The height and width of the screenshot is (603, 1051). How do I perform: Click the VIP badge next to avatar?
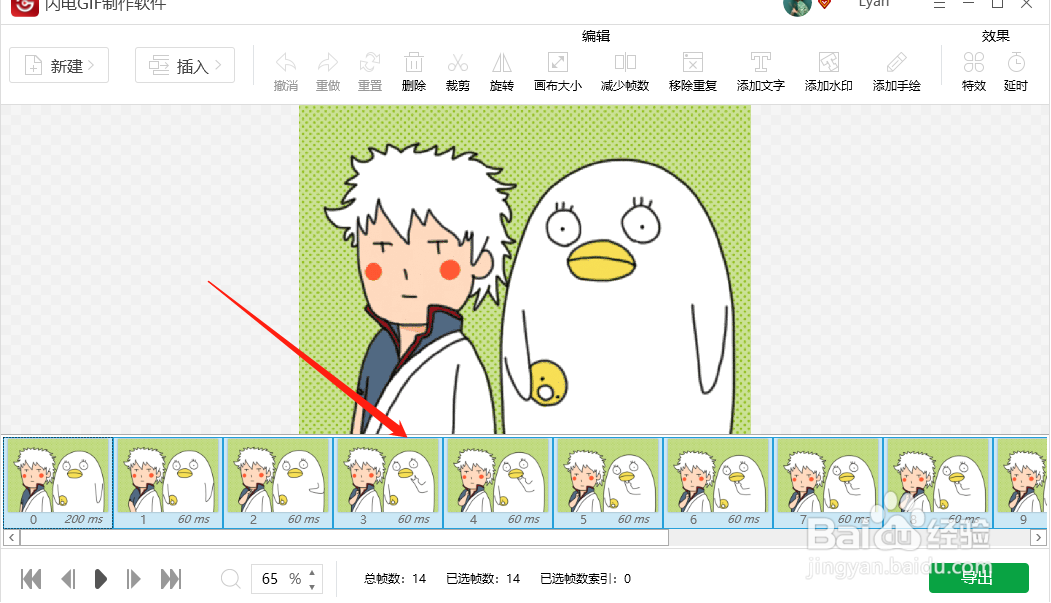tap(824, 4)
